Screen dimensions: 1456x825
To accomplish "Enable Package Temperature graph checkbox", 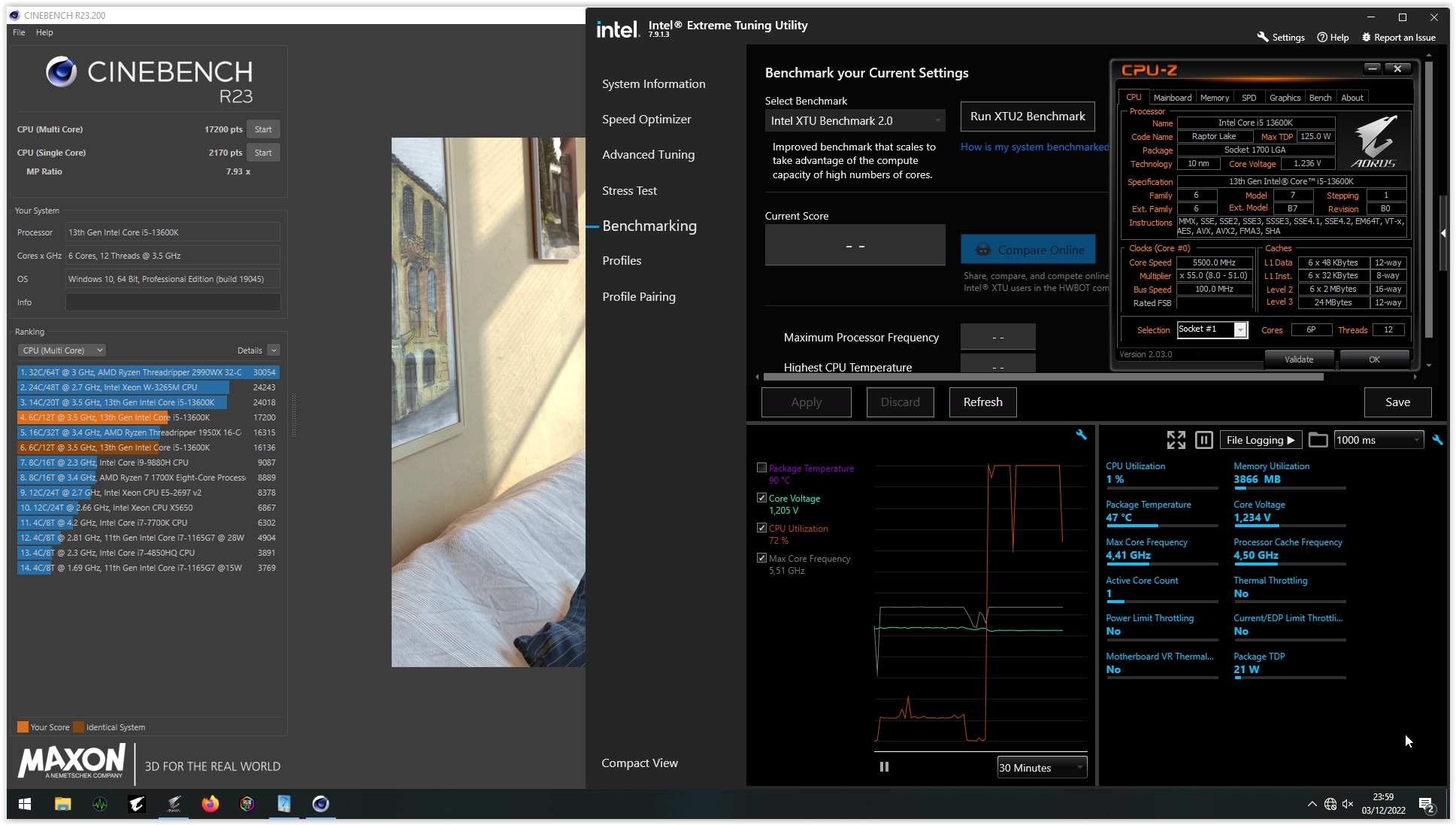I will pyautogui.click(x=761, y=468).
